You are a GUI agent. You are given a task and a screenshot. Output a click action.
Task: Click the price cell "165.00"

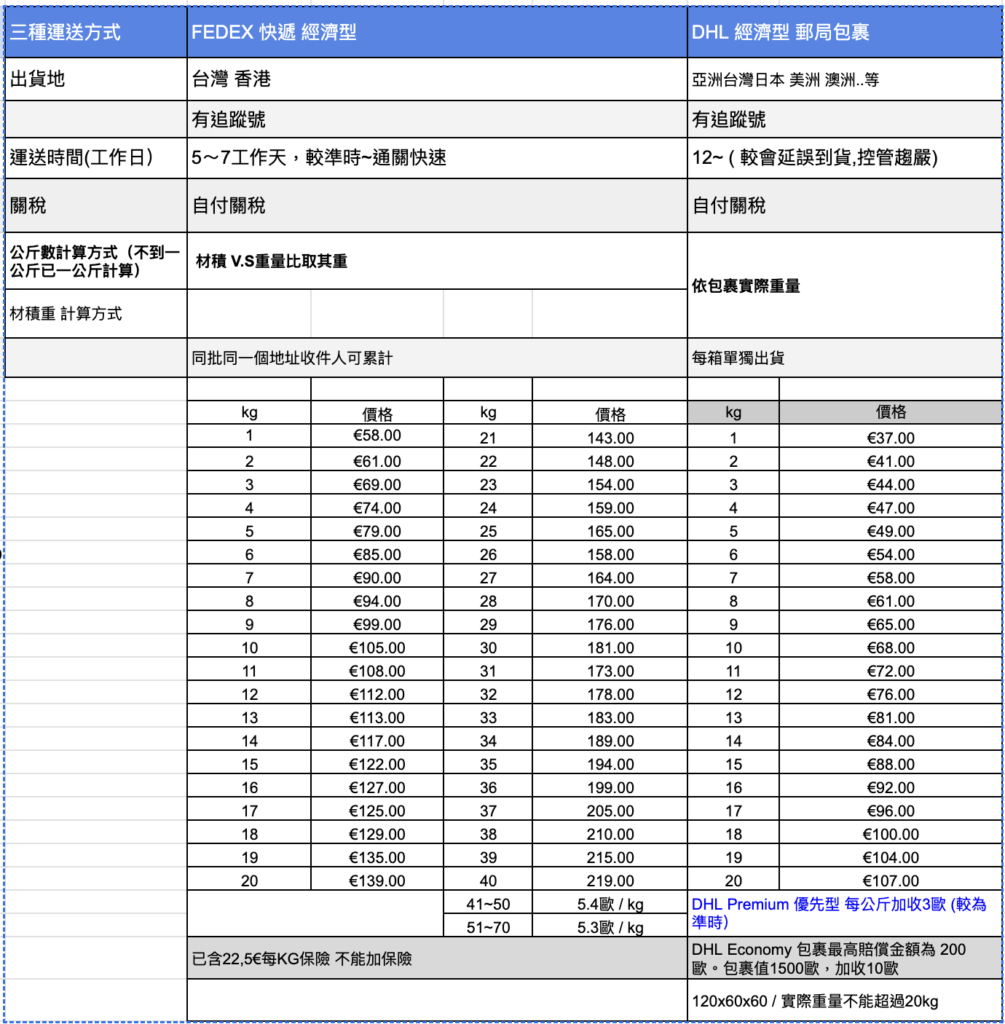tap(610, 531)
